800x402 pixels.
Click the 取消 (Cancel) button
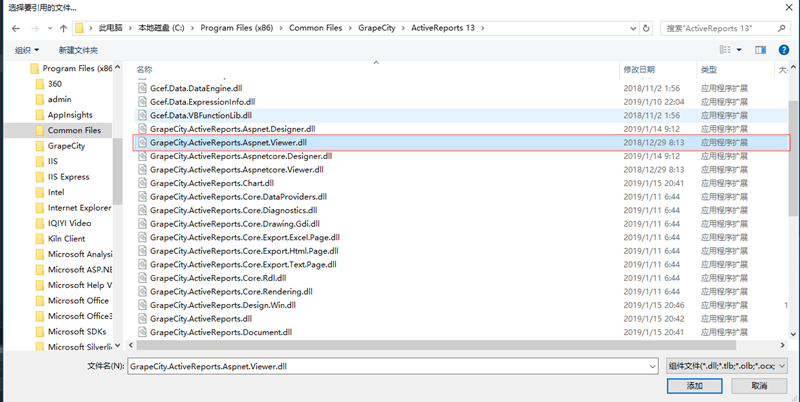point(758,386)
